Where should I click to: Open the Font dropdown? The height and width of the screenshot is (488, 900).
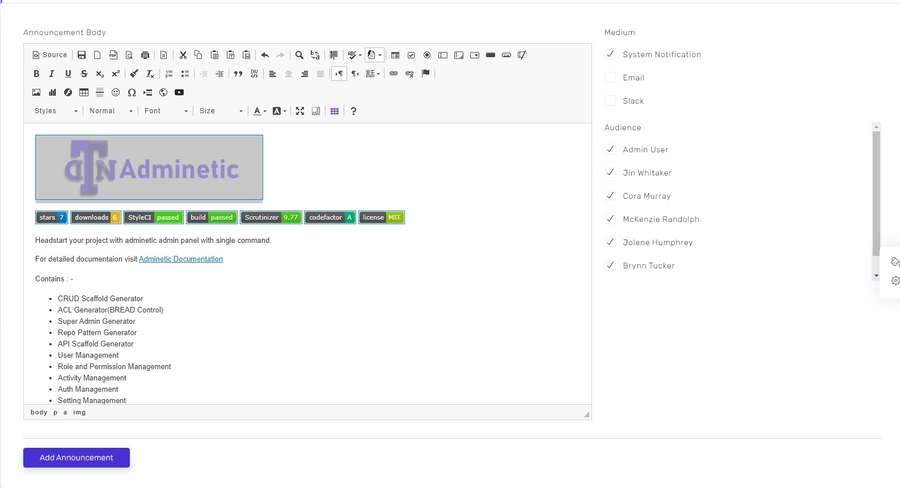(x=165, y=111)
